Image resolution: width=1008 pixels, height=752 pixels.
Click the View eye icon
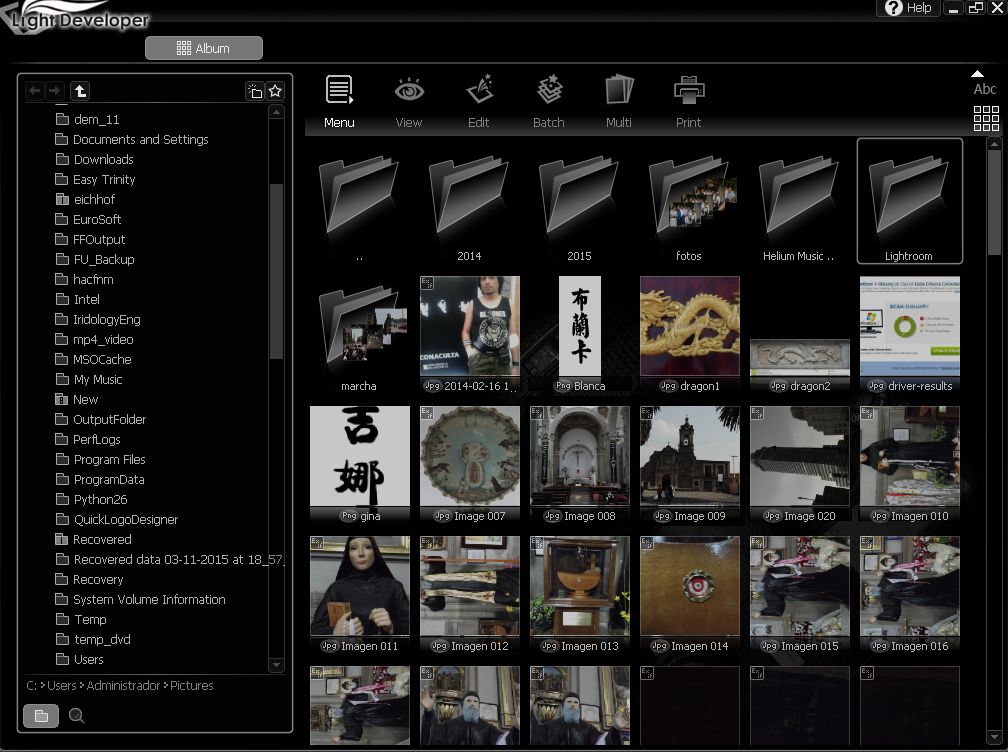click(409, 101)
